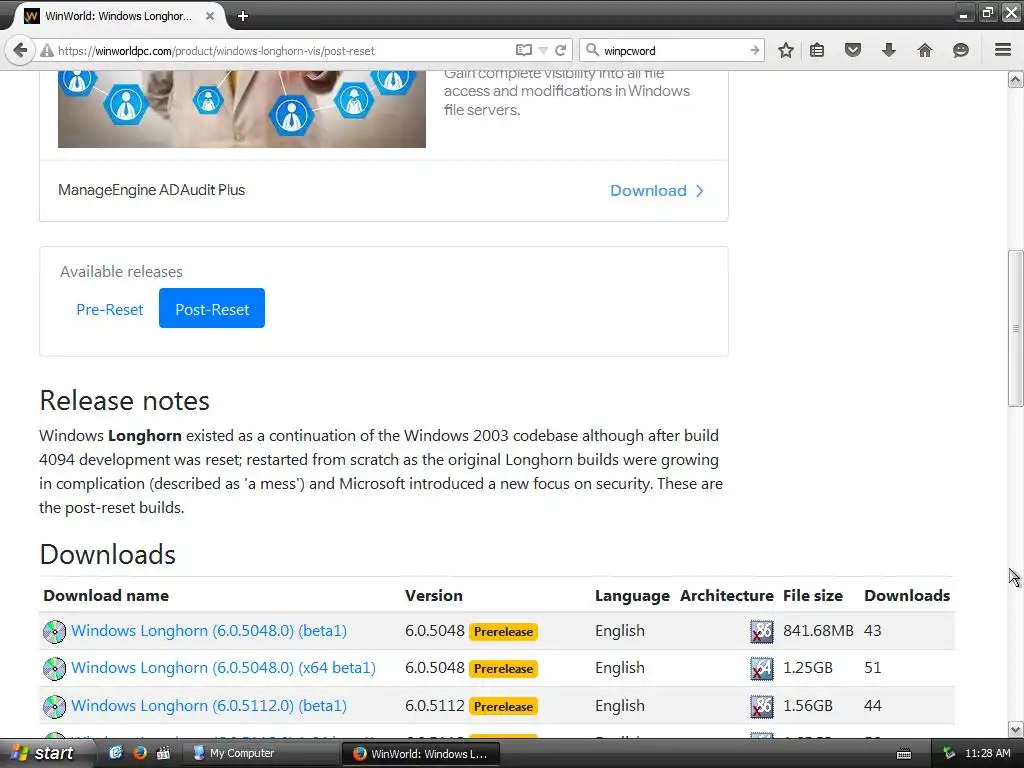Screen dimensions: 1024x768
Task: Click Prerelease badge in the 1.25GB row
Action: pos(504,669)
